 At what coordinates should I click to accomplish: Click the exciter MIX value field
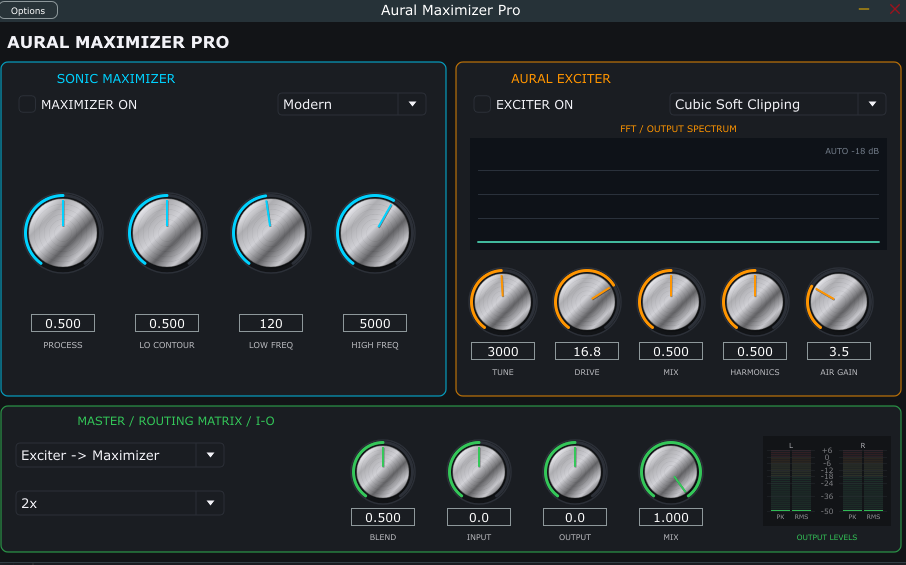(671, 351)
